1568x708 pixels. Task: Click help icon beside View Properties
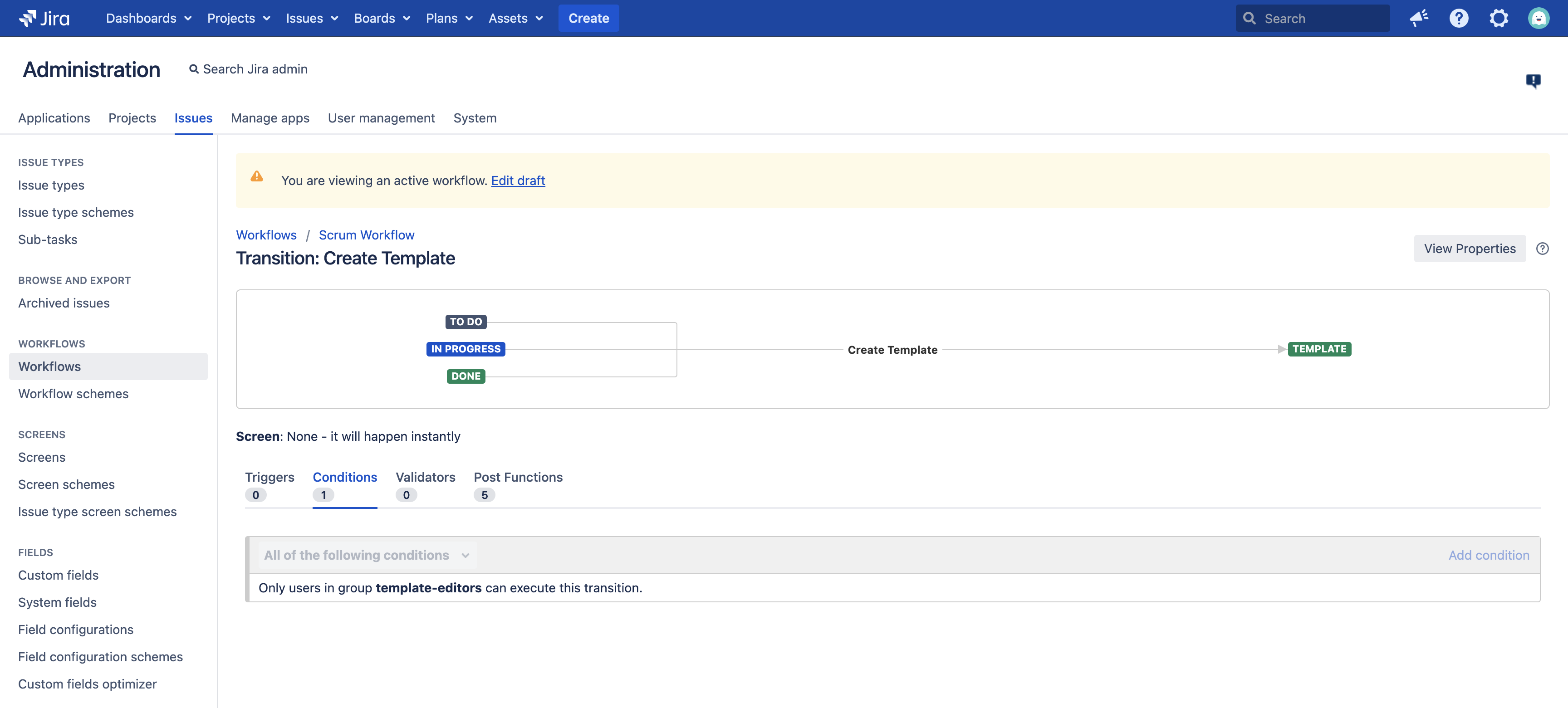[x=1542, y=249]
